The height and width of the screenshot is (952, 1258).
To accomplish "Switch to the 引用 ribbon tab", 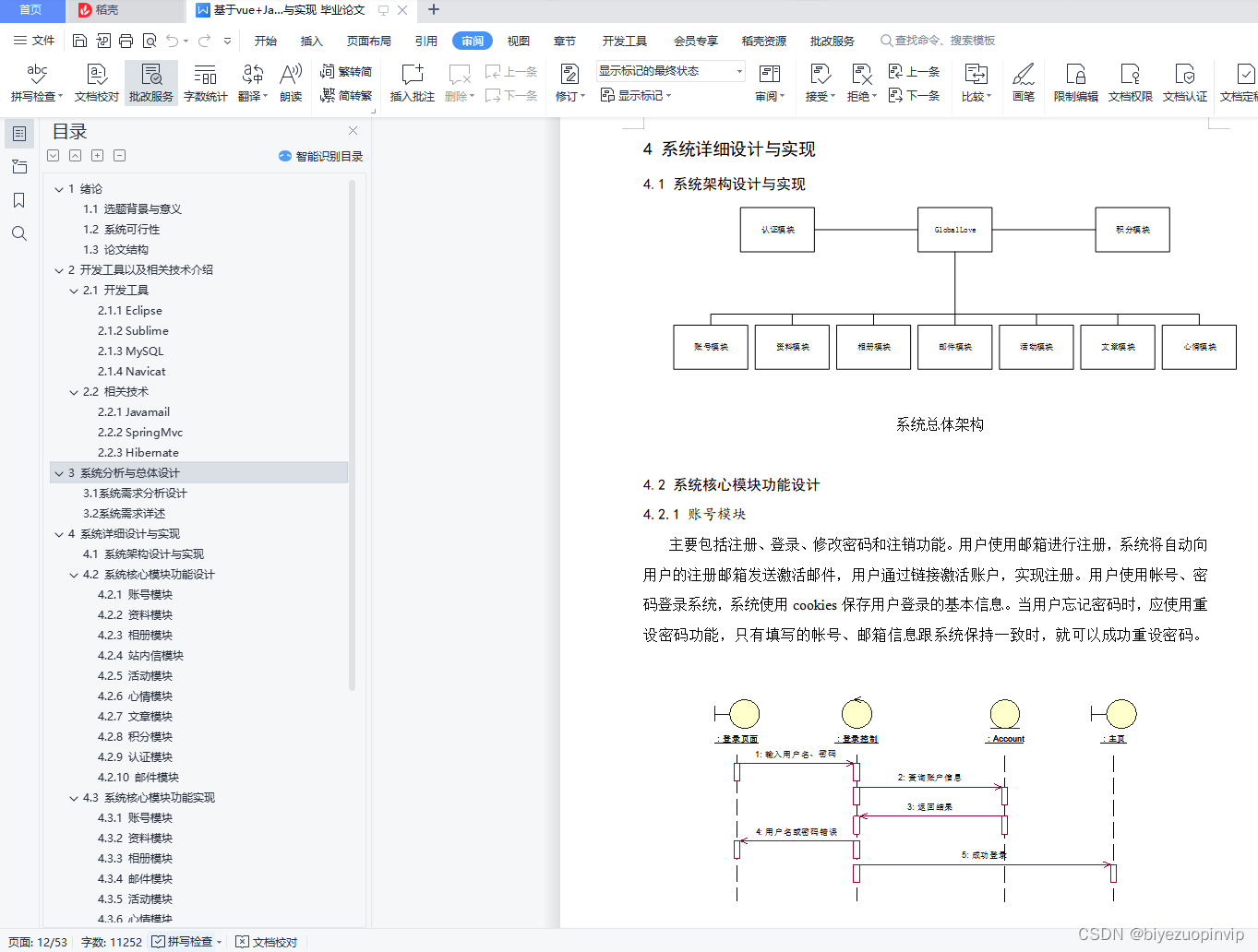I will coord(426,41).
